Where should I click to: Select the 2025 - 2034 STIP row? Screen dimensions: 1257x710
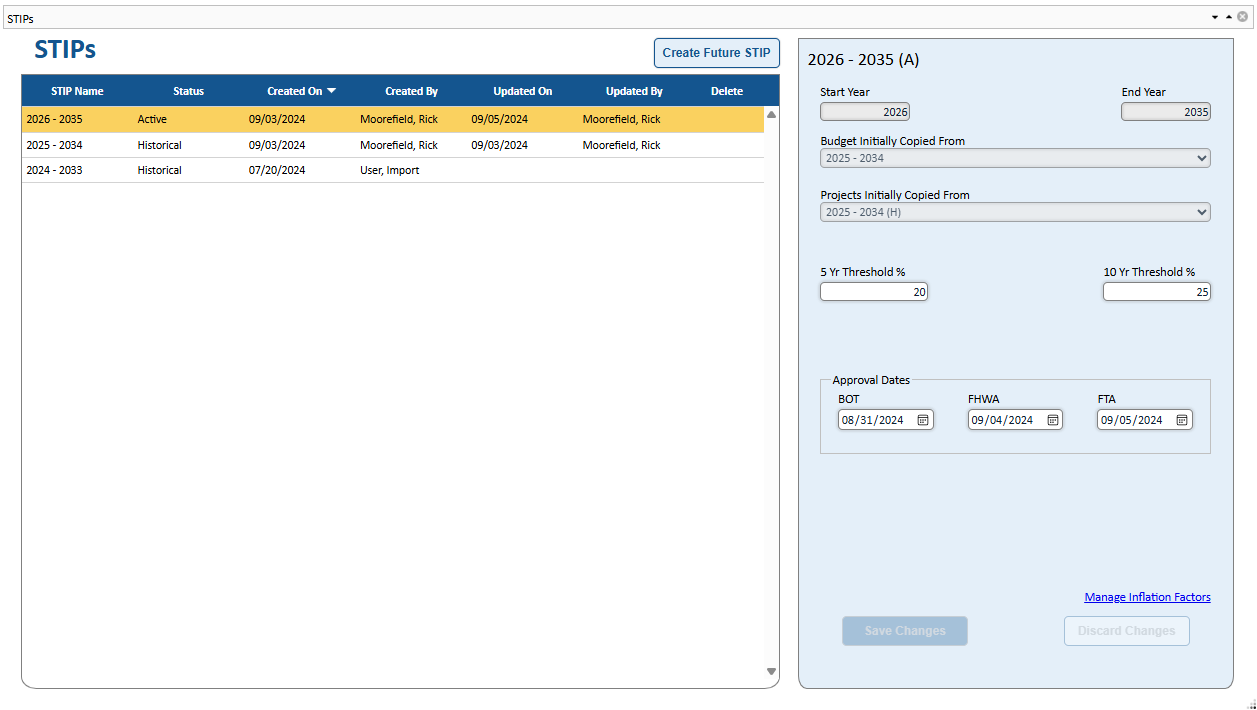point(393,145)
